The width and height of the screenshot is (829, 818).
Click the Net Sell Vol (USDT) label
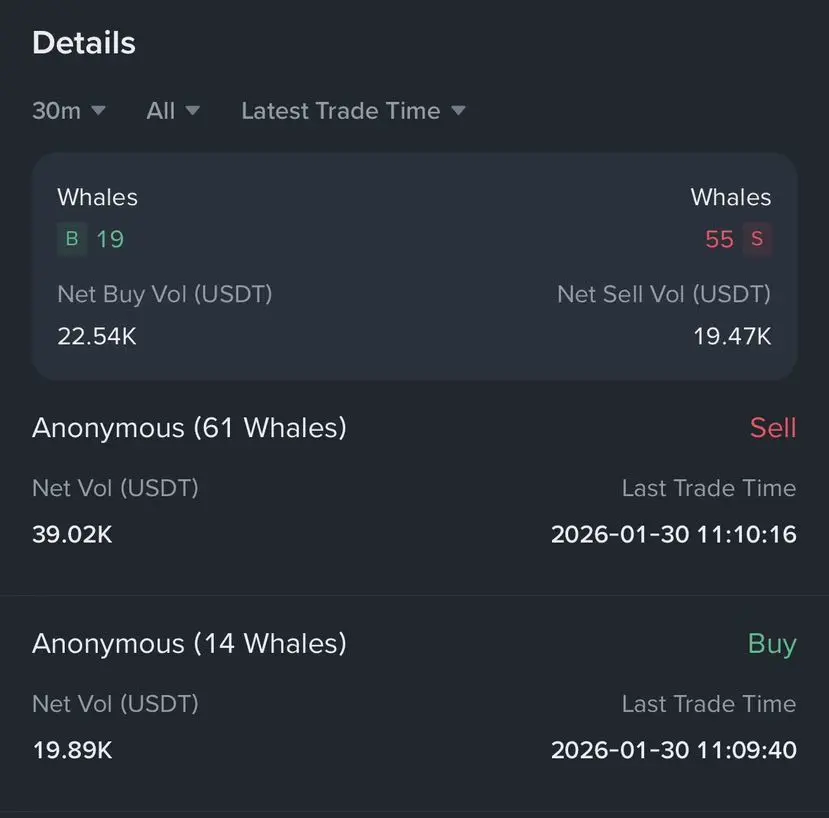(x=664, y=294)
